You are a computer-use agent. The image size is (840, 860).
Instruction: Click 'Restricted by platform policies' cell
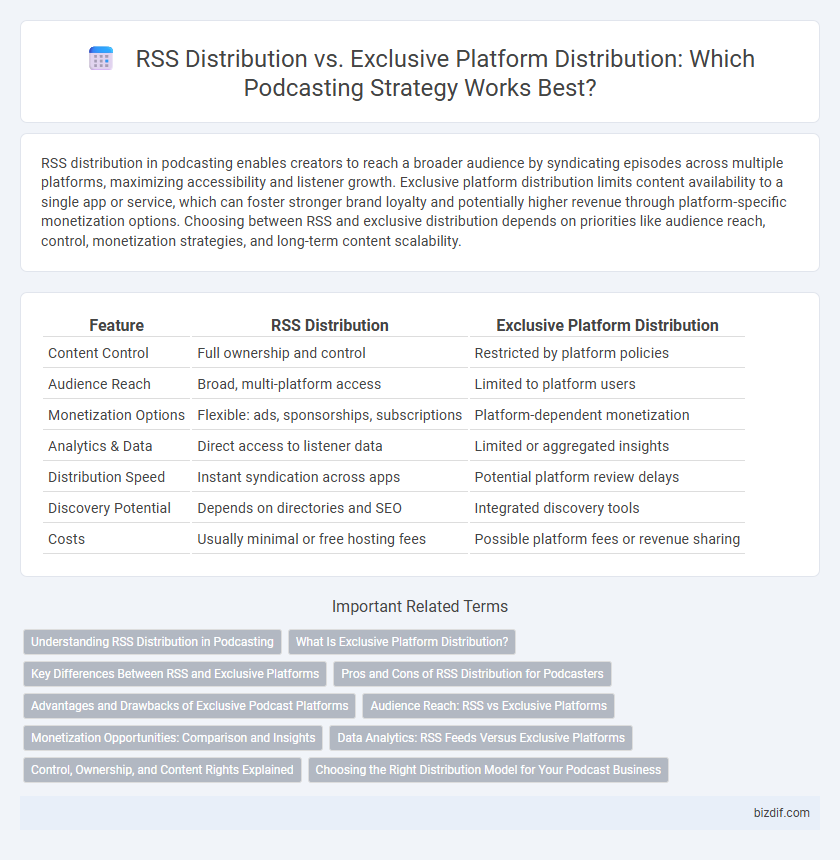click(x=607, y=353)
